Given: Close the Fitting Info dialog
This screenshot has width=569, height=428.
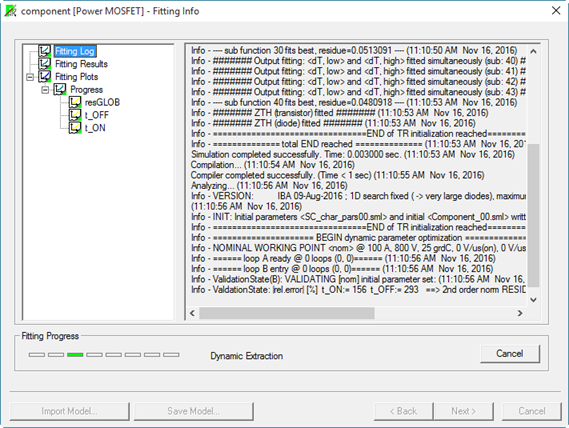Looking at the screenshot, I should 556,11.
